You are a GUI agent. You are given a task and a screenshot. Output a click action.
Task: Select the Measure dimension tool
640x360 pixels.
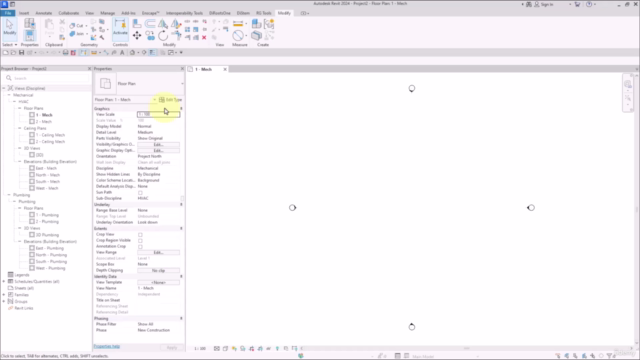[238, 24]
